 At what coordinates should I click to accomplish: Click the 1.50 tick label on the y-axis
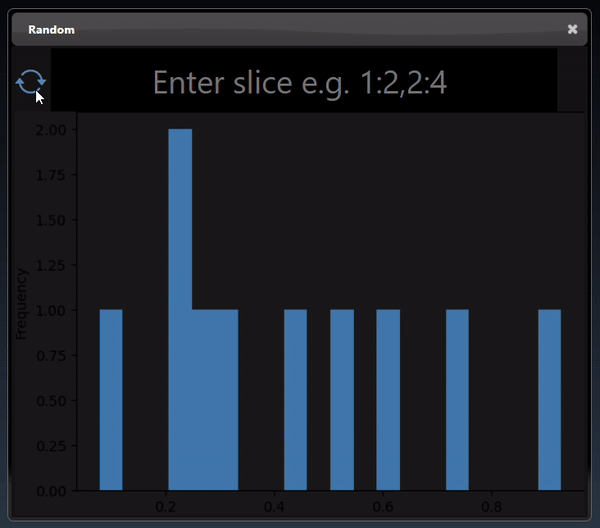[51, 220]
